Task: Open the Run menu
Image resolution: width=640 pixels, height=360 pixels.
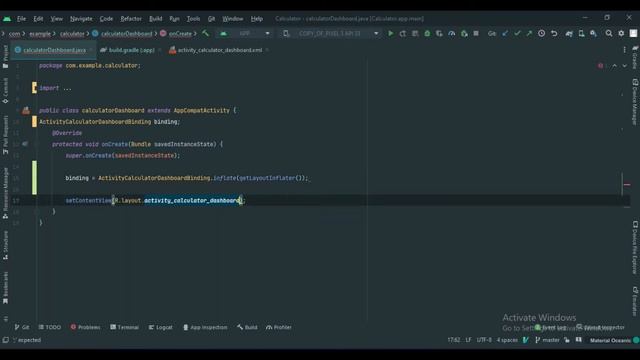Action: coord(174,19)
